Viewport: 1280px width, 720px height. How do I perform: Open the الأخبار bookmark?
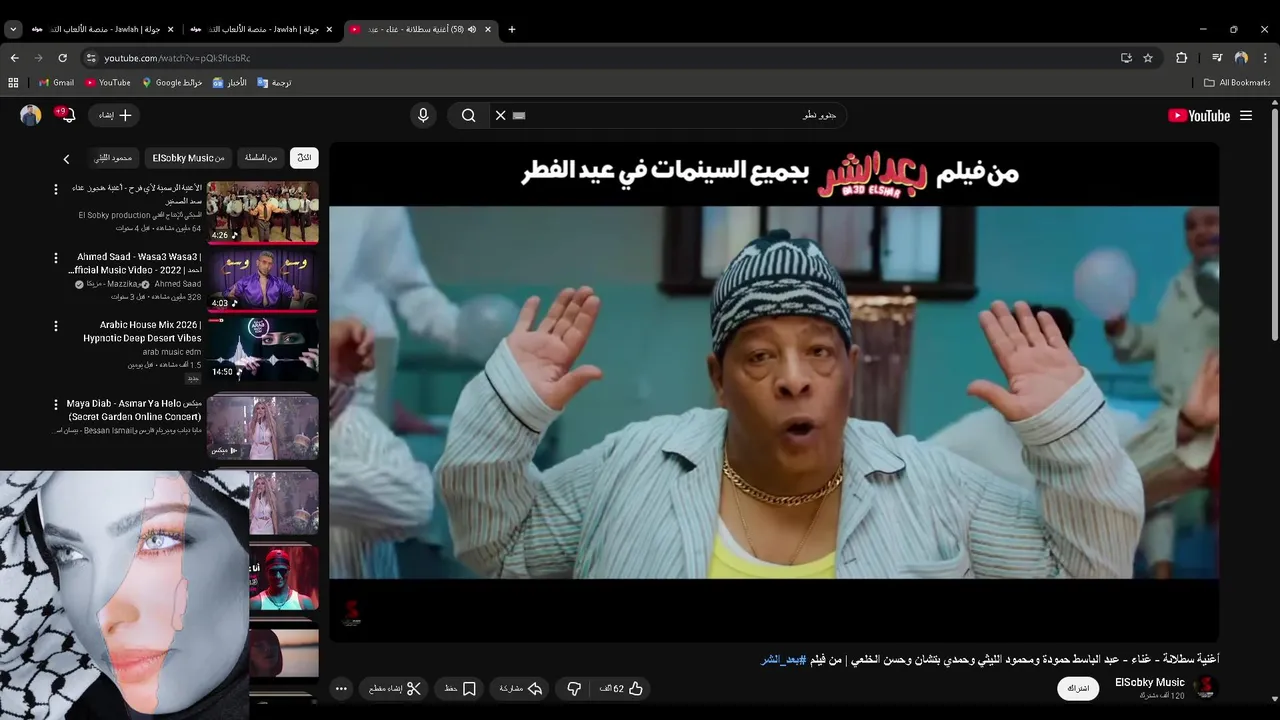coord(229,83)
